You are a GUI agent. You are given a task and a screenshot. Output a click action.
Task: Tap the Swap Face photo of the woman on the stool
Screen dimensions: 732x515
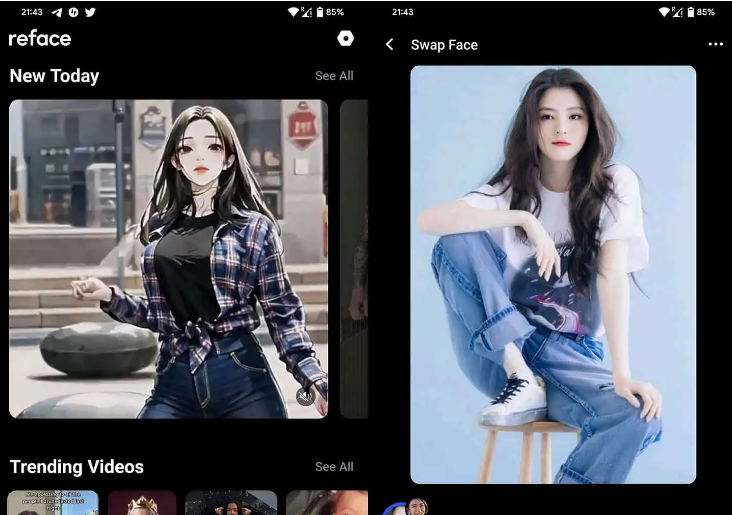pos(553,275)
